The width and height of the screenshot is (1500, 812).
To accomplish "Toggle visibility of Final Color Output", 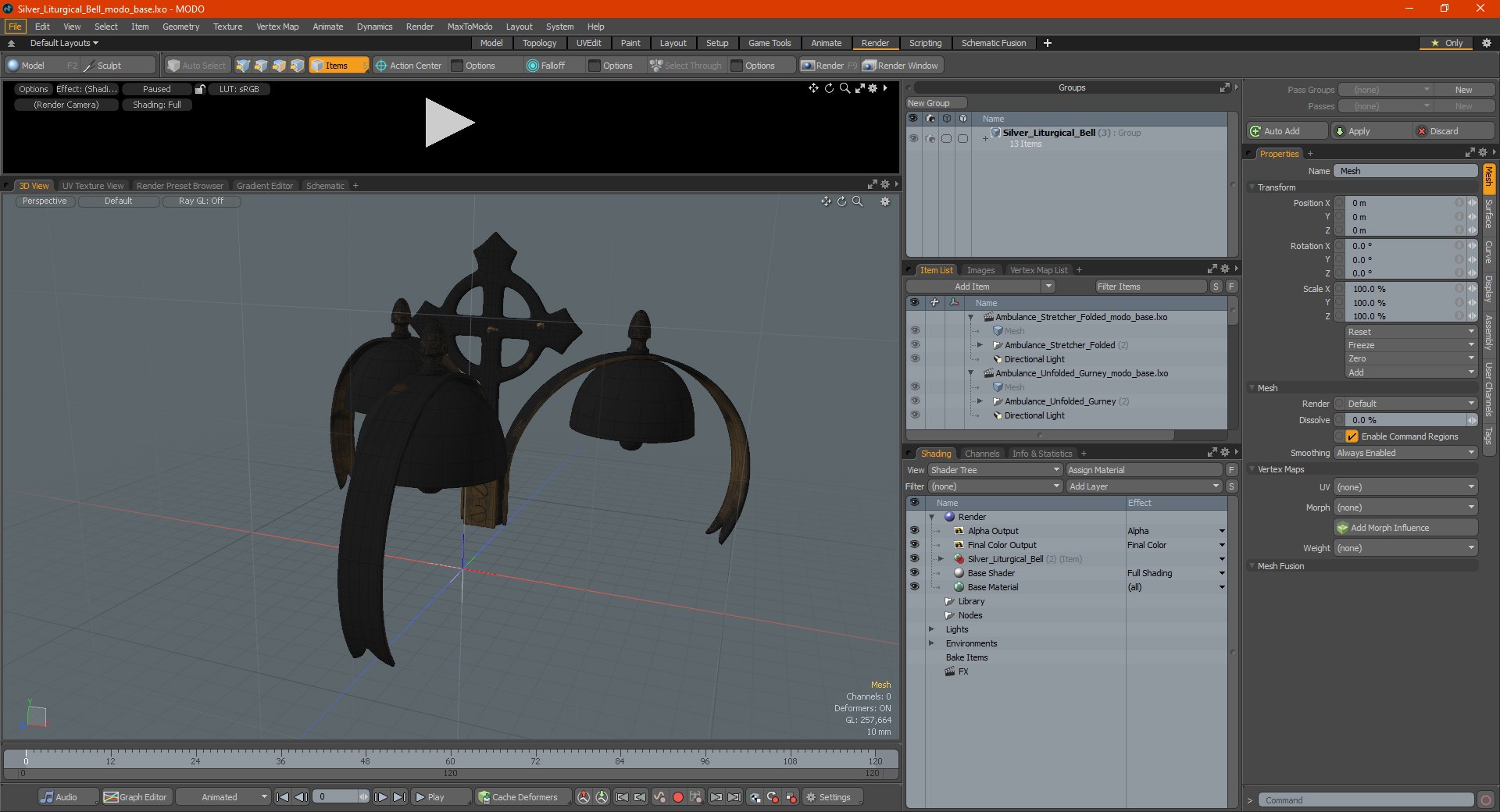I will click(x=914, y=545).
